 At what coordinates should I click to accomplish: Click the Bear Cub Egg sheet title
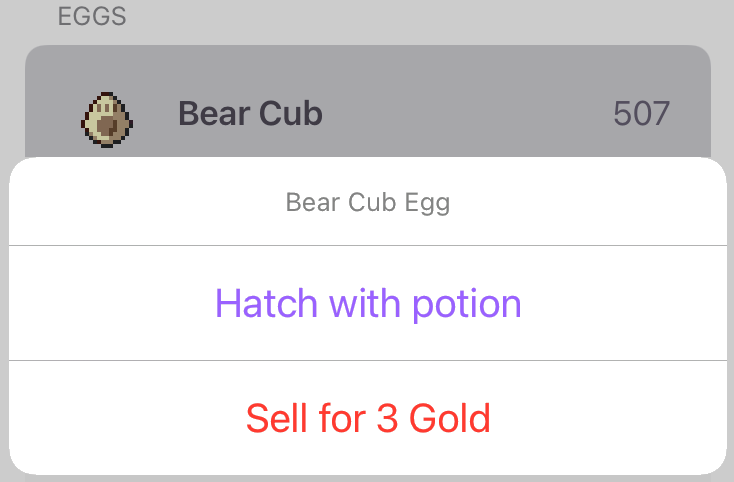pos(368,203)
